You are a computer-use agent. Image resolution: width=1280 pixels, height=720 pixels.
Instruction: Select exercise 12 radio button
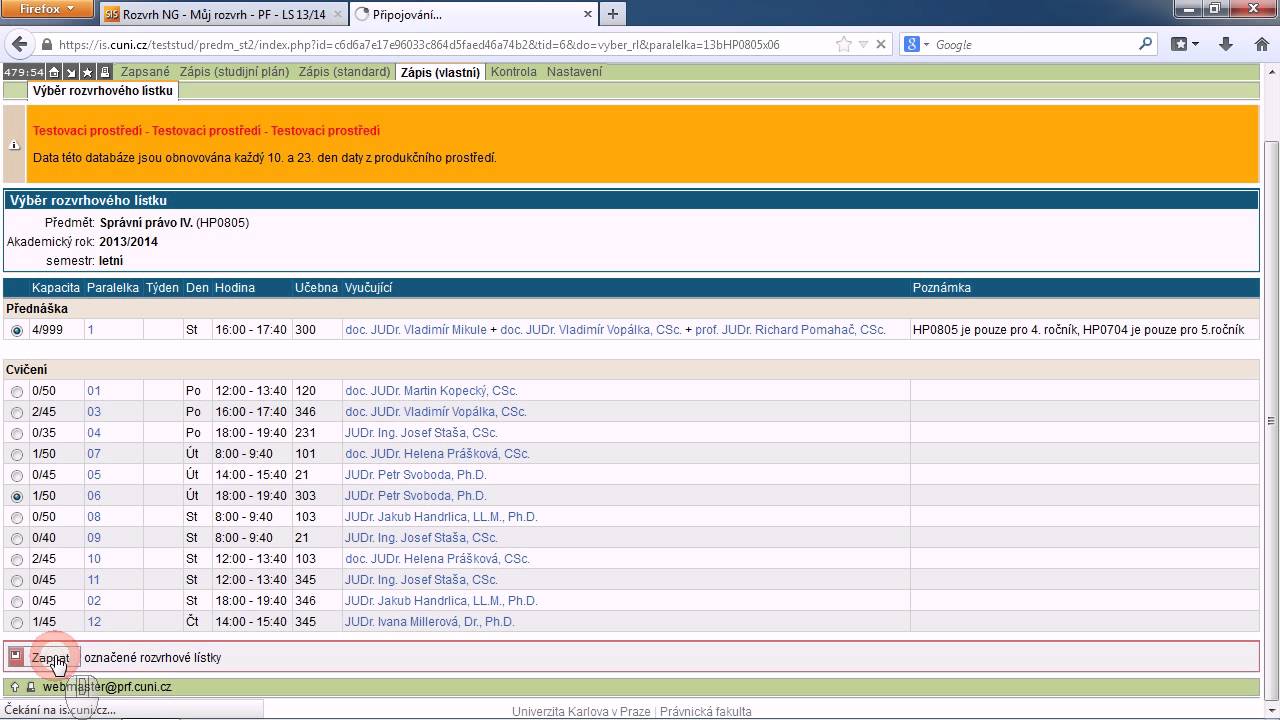(x=17, y=623)
